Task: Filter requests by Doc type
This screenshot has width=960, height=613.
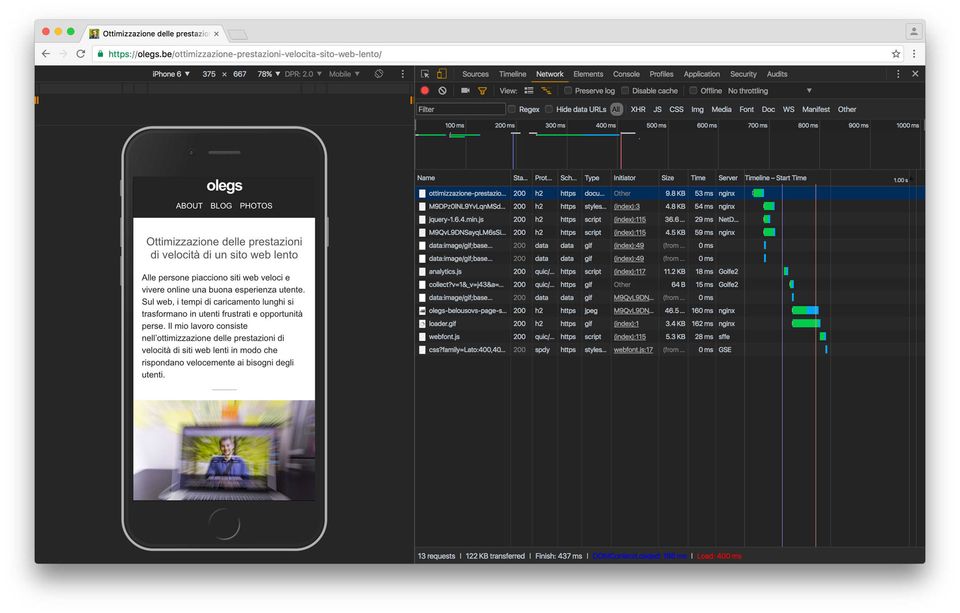Action: tap(768, 110)
